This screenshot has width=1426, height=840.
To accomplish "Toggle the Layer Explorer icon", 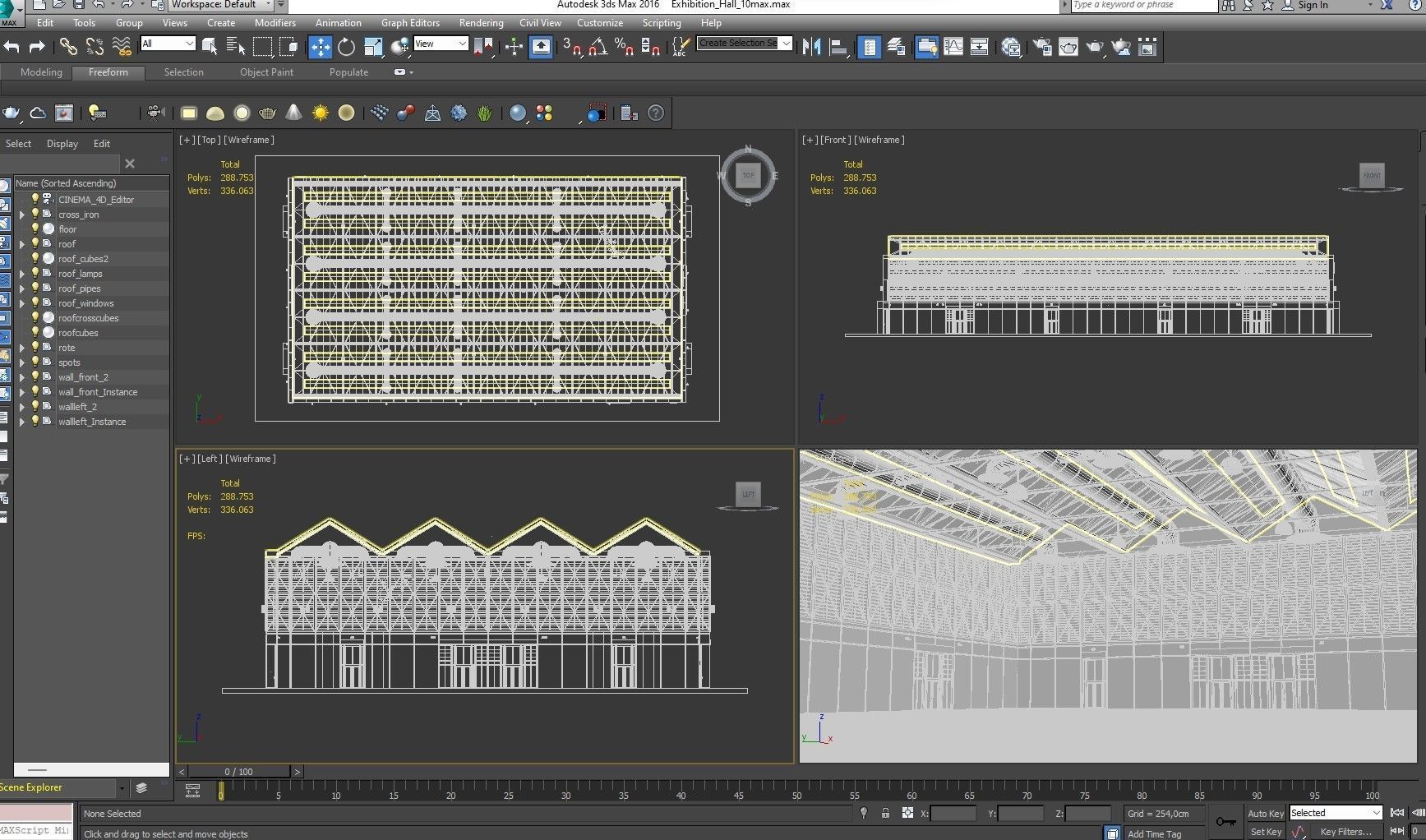I will pyautogui.click(x=896, y=47).
